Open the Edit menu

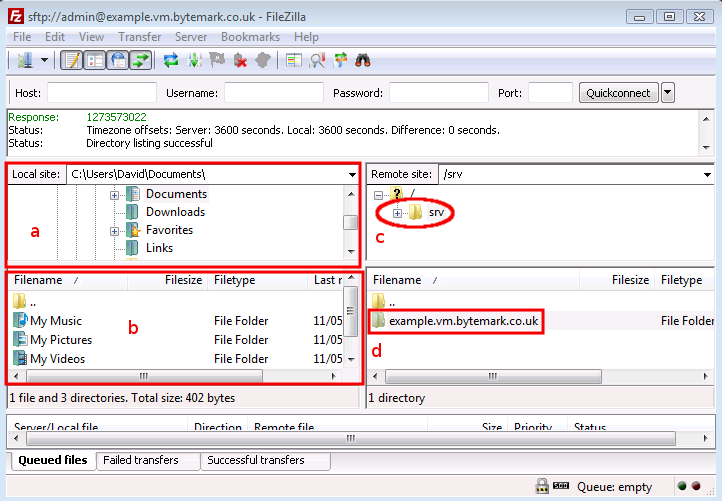coord(55,37)
